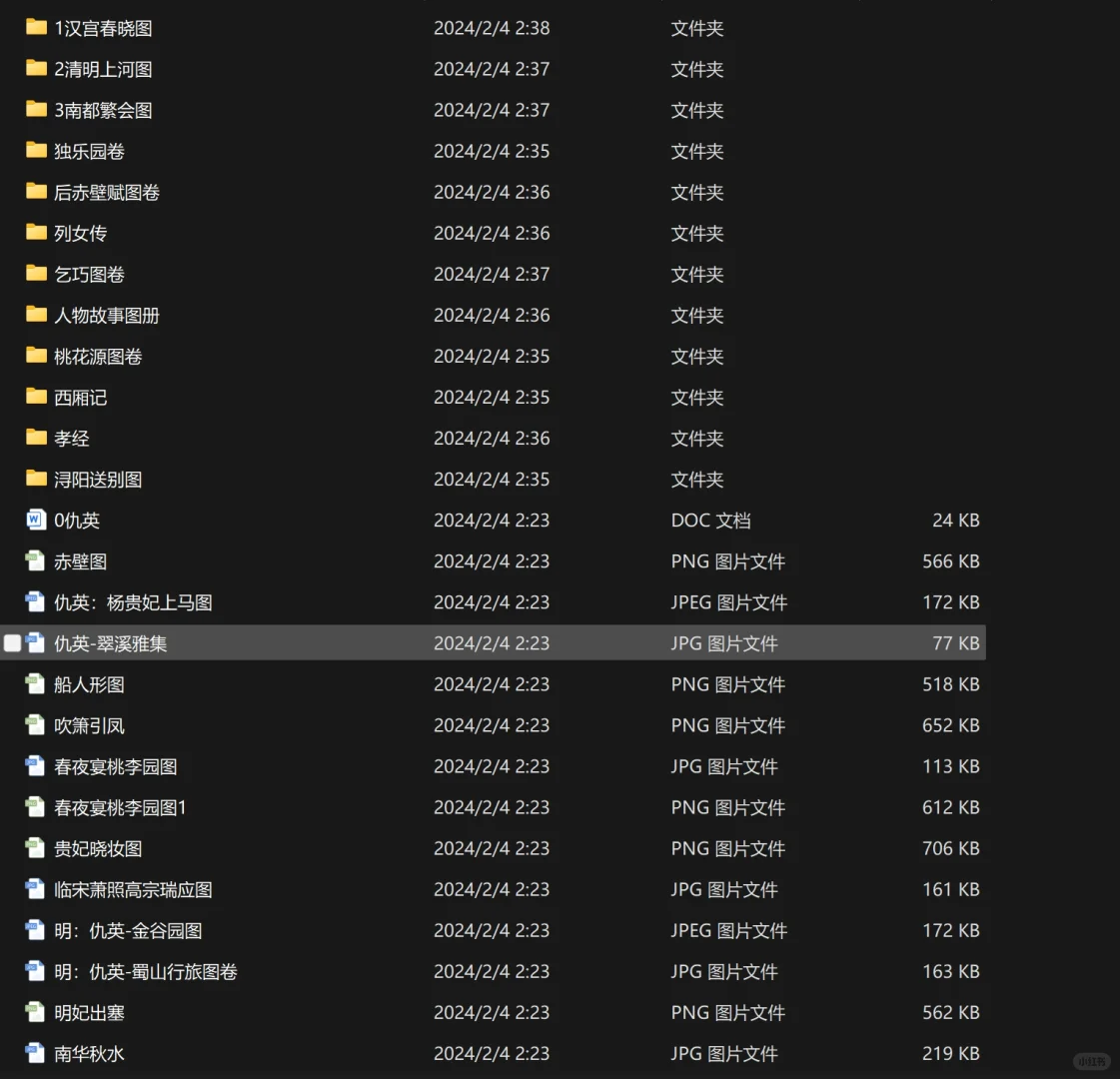Screen dimensions: 1120x1079
Task: Click the 2024/2/4 2:38 date cell
Action: tap(492, 28)
